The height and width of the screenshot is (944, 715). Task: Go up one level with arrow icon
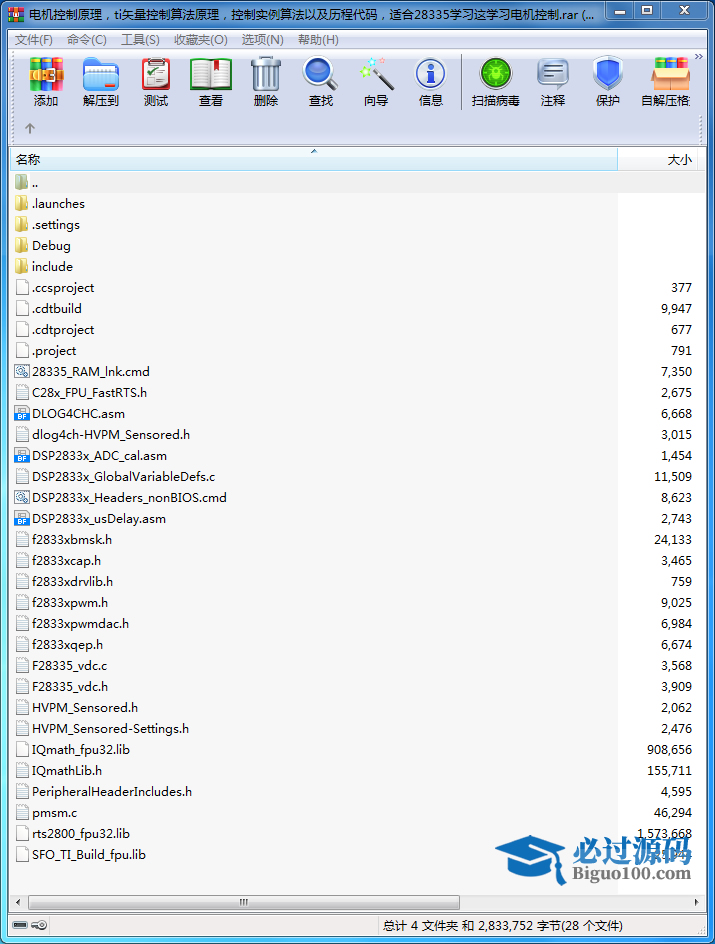pos(30,128)
